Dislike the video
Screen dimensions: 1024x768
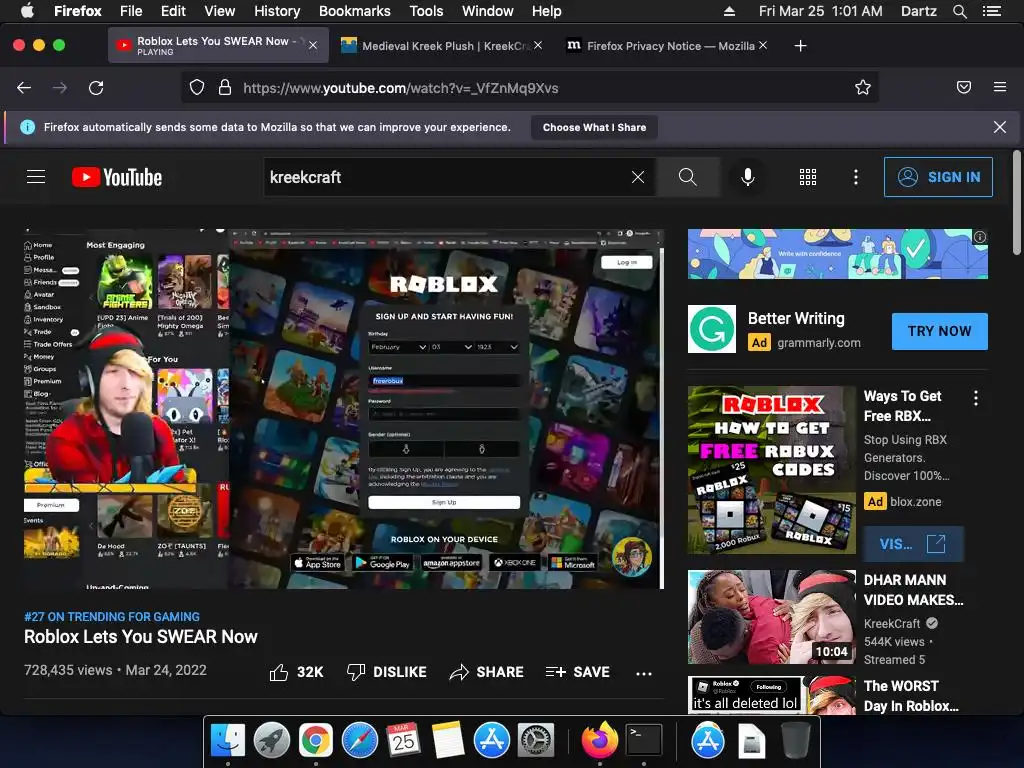387,672
